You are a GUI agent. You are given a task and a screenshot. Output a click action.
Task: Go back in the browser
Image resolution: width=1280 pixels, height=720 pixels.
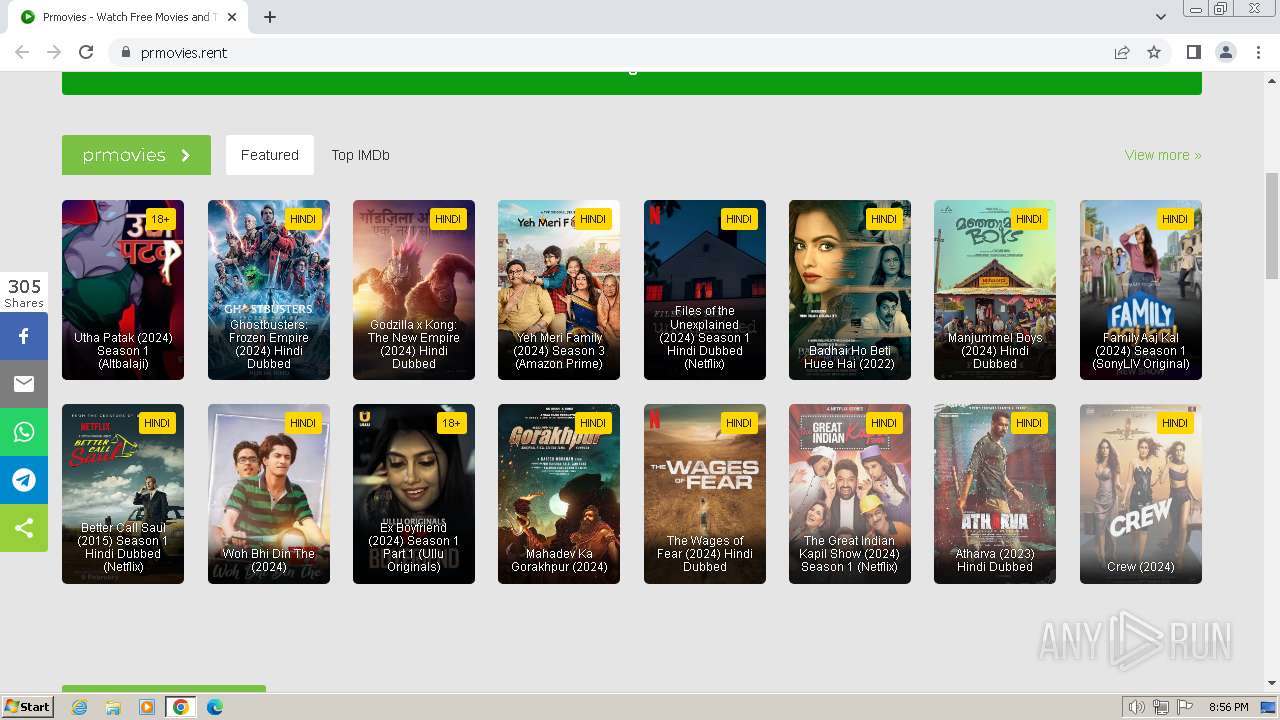coord(22,52)
